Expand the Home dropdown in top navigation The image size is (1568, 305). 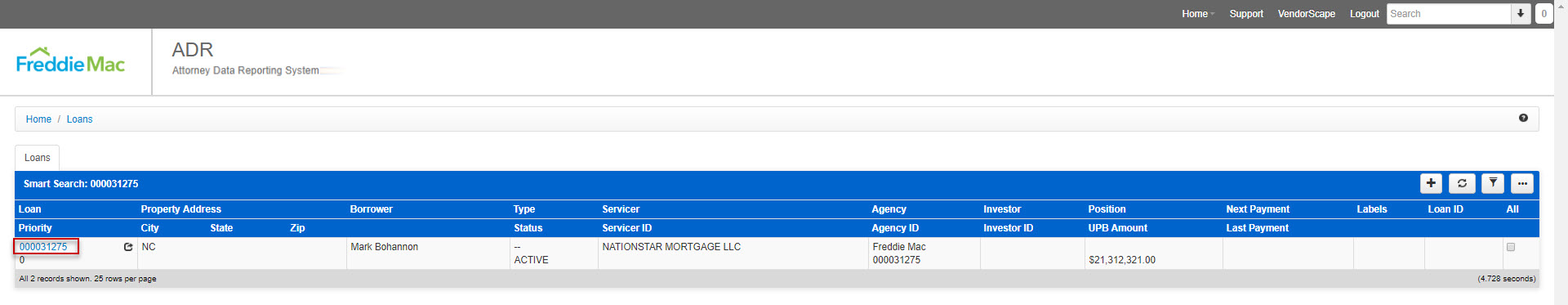click(x=1198, y=14)
